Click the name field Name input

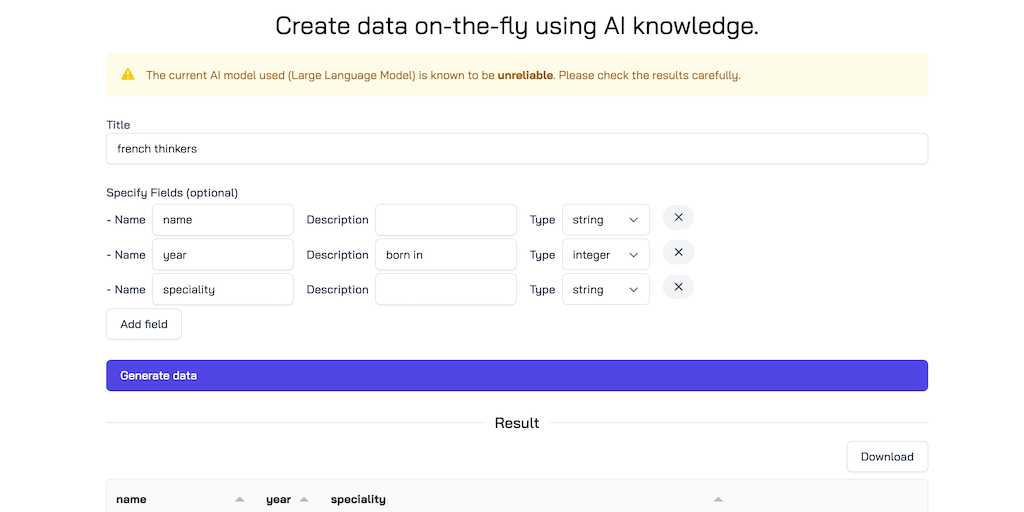pos(223,220)
